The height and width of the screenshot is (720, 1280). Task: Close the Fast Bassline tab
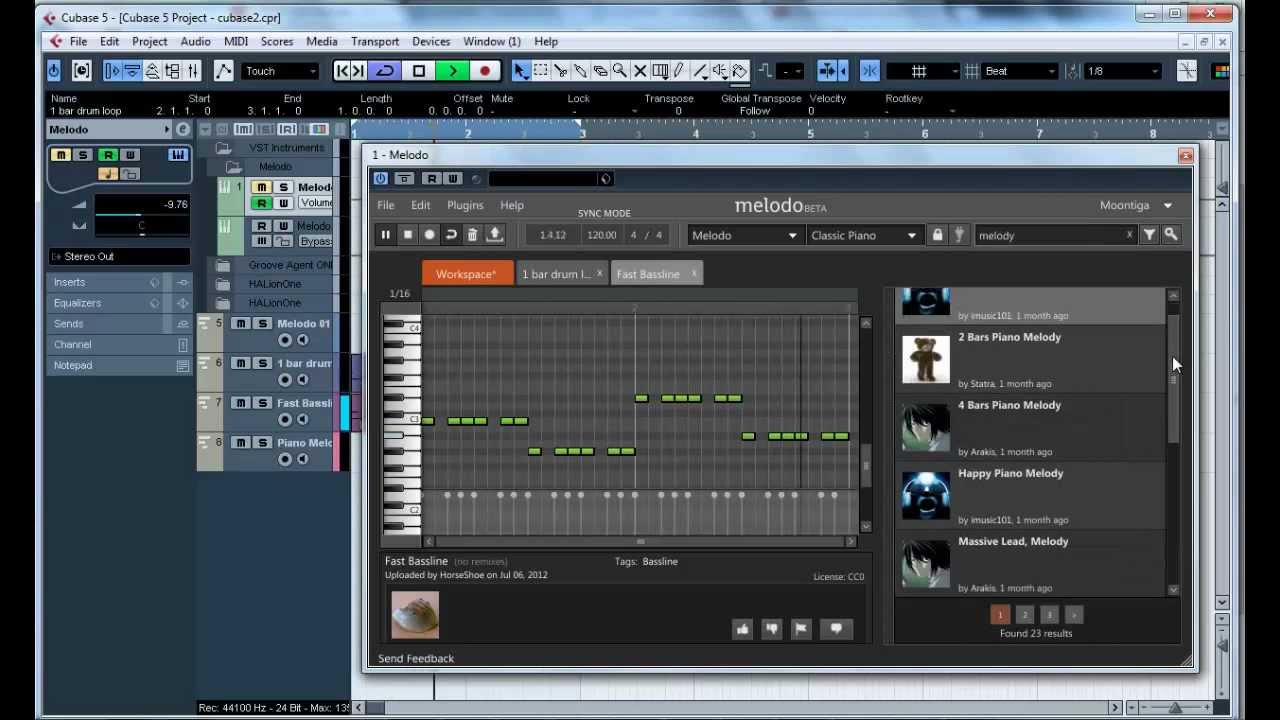pyautogui.click(x=693, y=273)
